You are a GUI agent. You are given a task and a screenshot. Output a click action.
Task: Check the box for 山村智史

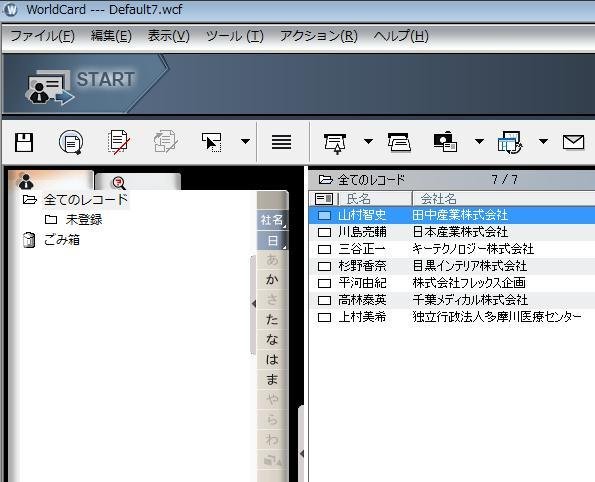tap(324, 216)
